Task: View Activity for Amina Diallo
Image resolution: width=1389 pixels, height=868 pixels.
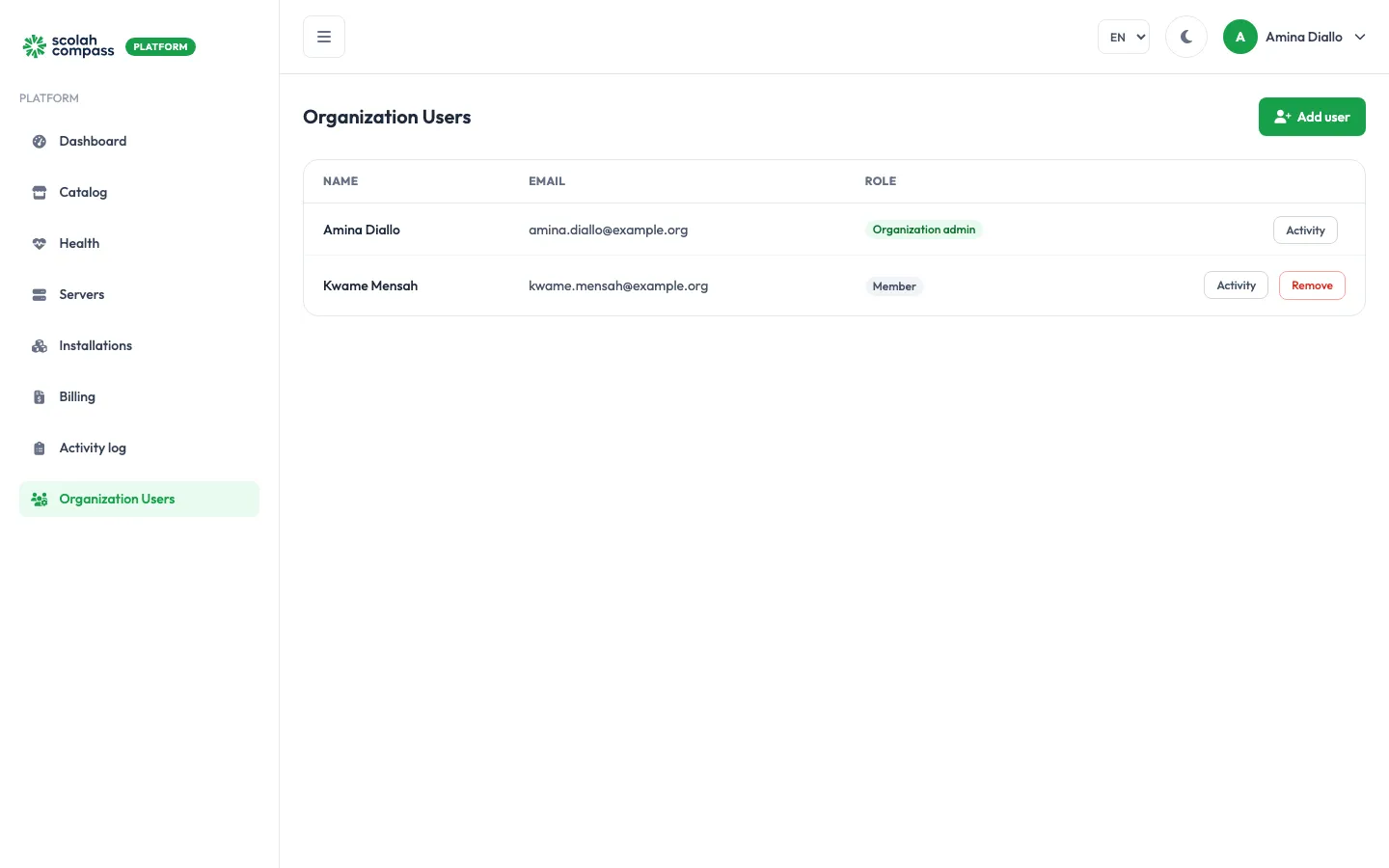Action: (1305, 231)
